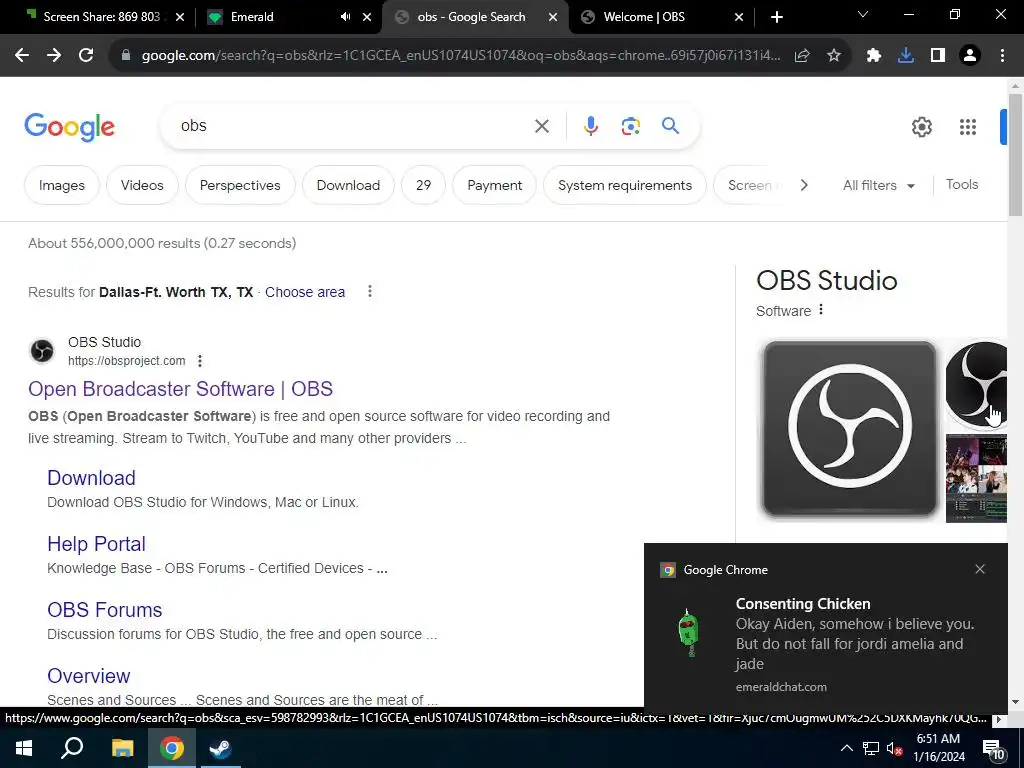The width and height of the screenshot is (1024, 768).
Task: Select the 29 filter chip
Action: 423,185
